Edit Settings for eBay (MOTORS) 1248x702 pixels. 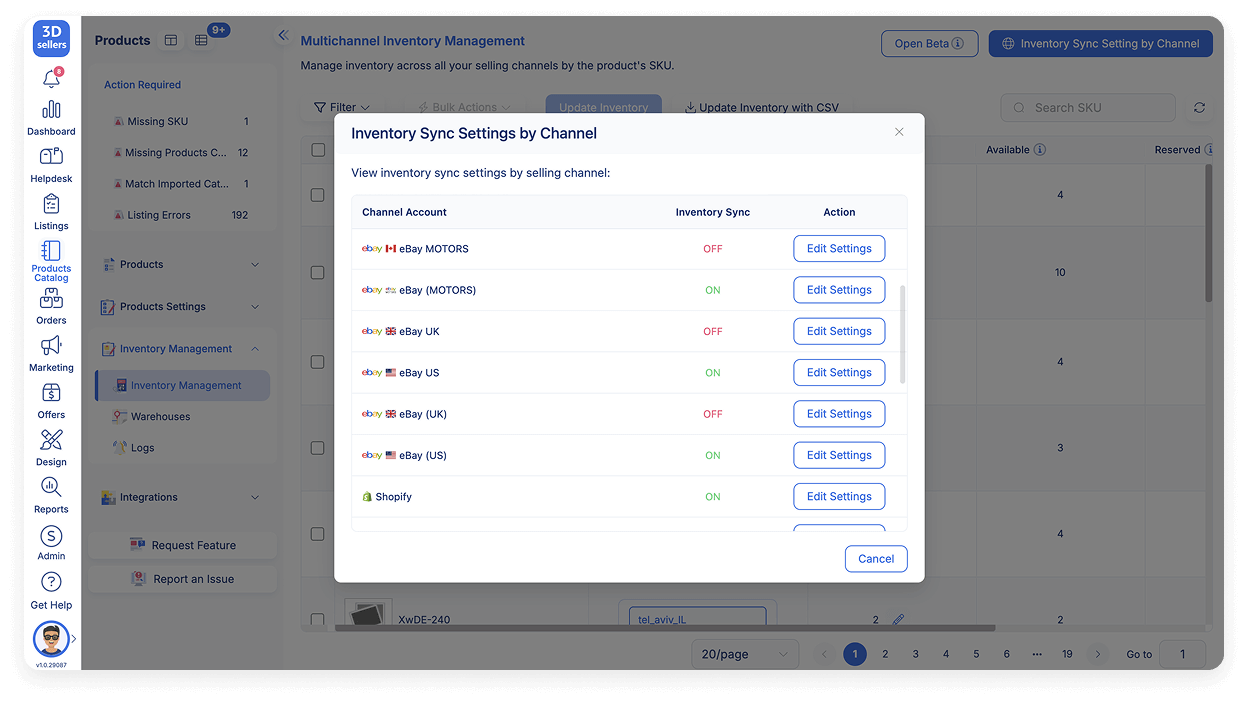(x=839, y=290)
